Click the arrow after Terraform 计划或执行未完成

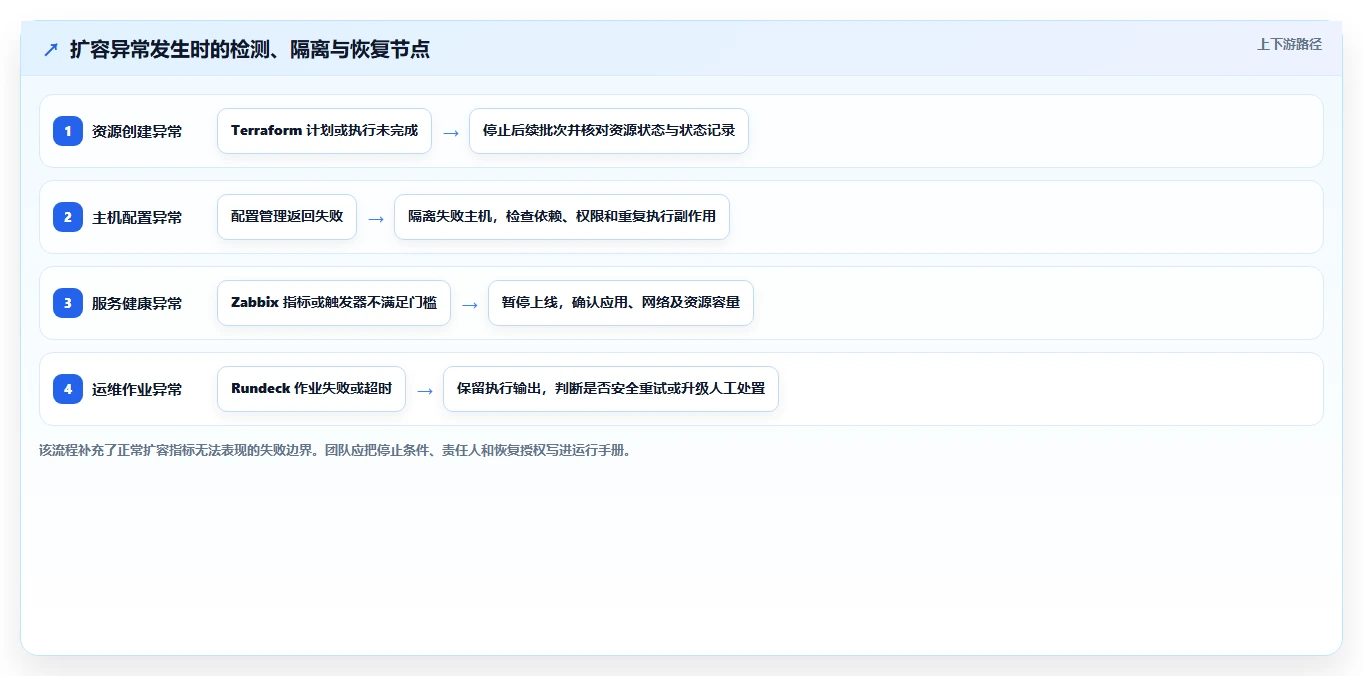(x=451, y=132)
